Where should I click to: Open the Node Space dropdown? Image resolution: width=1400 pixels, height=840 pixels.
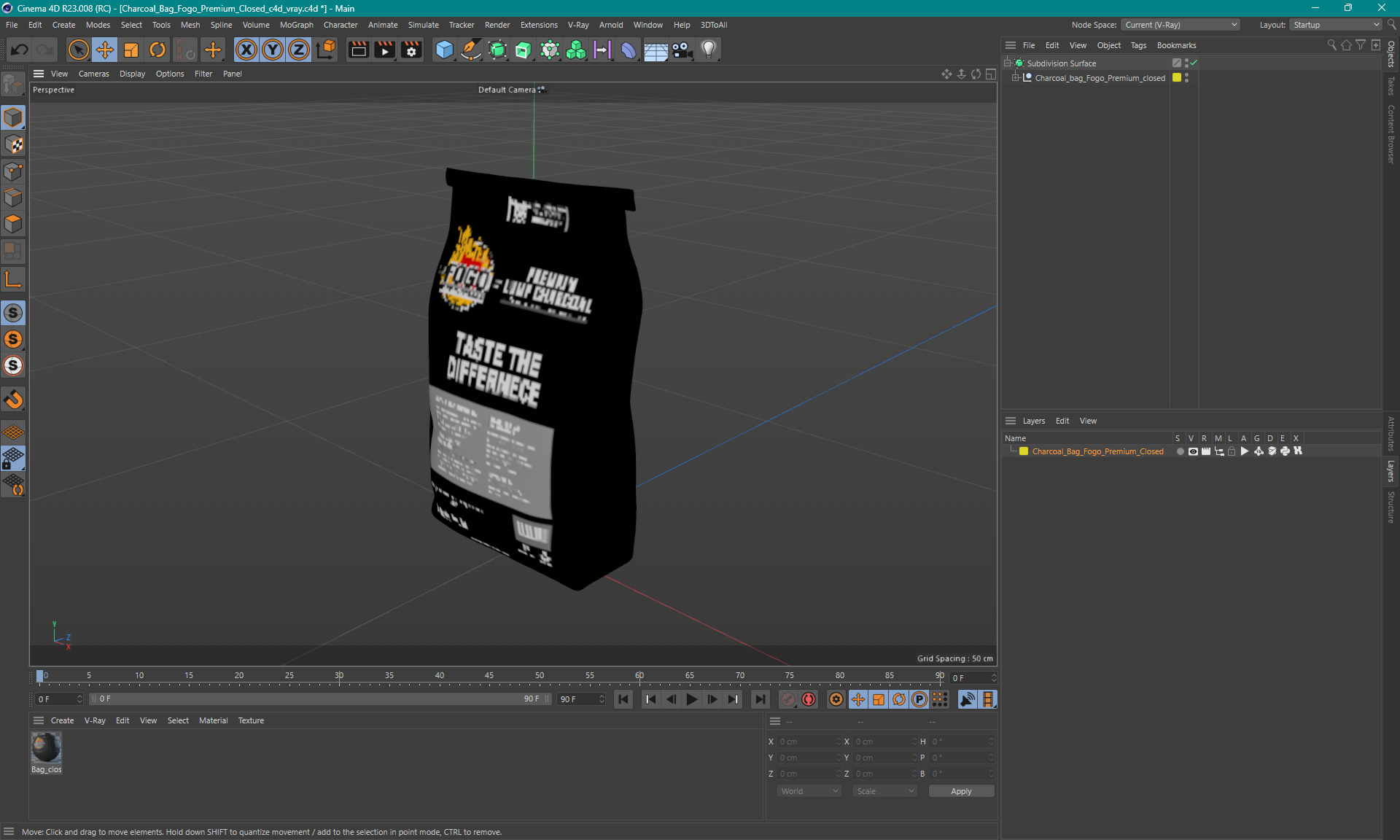coord(1181,25)
